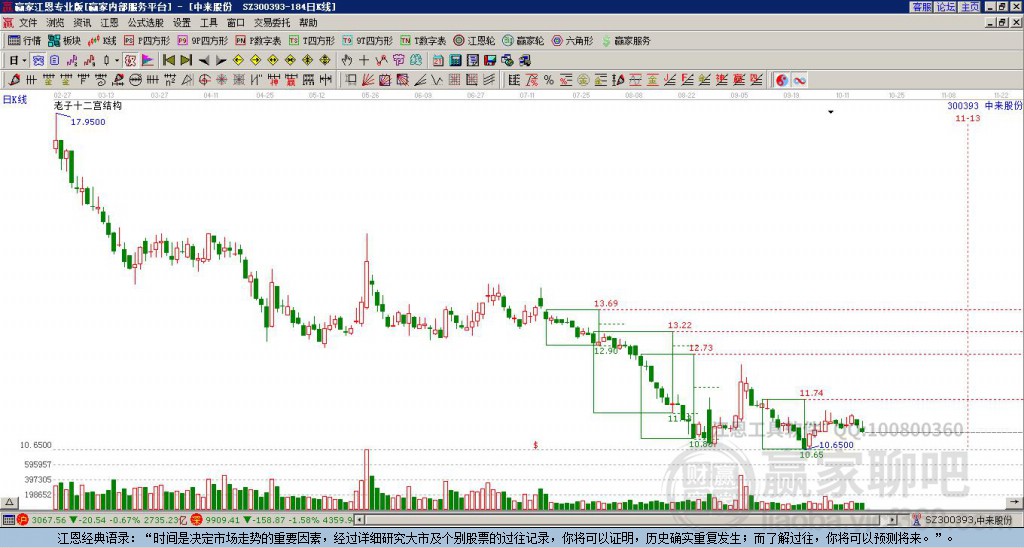Open the 赢家轮 wheel tool

(x=524, y=40)
